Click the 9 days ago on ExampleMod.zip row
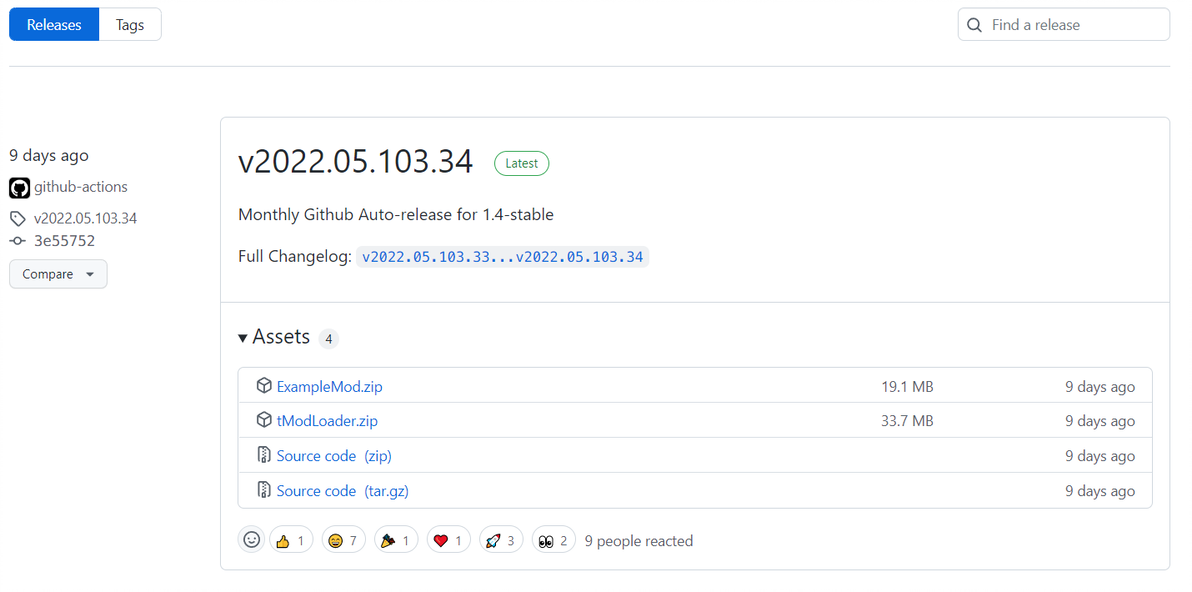The image size is (1192, 592). click(x=1100, y=387)
